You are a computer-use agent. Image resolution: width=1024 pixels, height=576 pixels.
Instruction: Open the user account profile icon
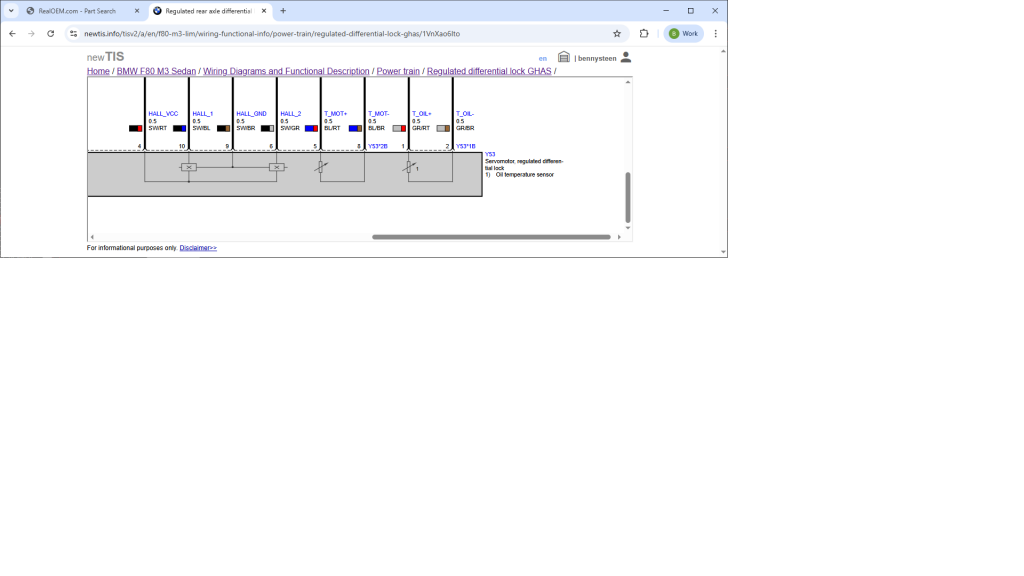tap(626, 58)
